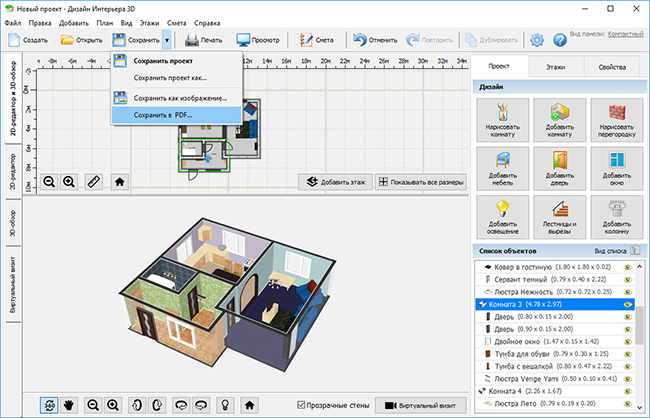Switch to 2D-редактор и 3D-обзор tab
The width and height of the screenshot is (650, 418).
(x=13, y=99)
